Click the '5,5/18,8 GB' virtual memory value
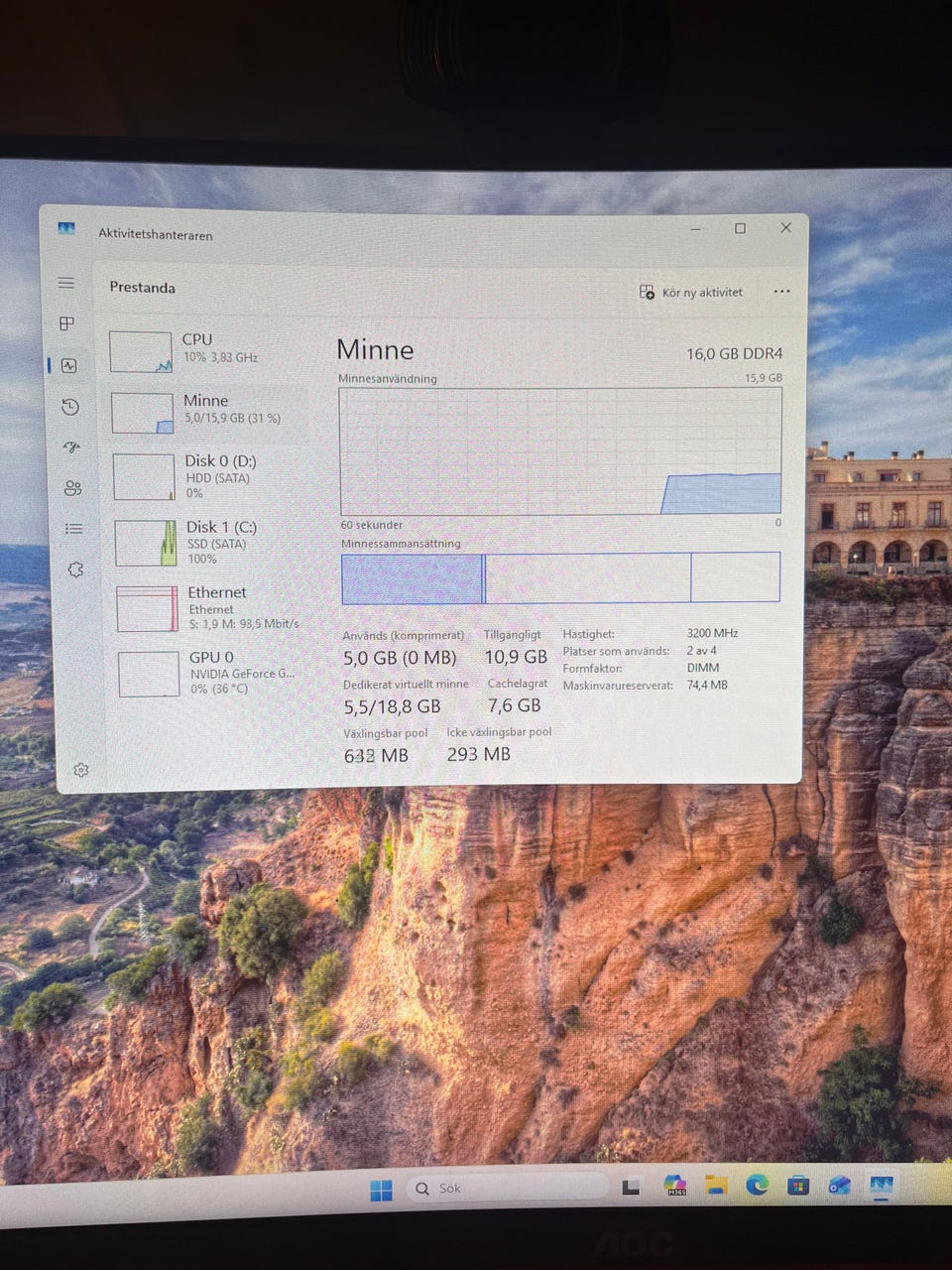Screen dimensions: 952x1270 [x=392, y=706]
